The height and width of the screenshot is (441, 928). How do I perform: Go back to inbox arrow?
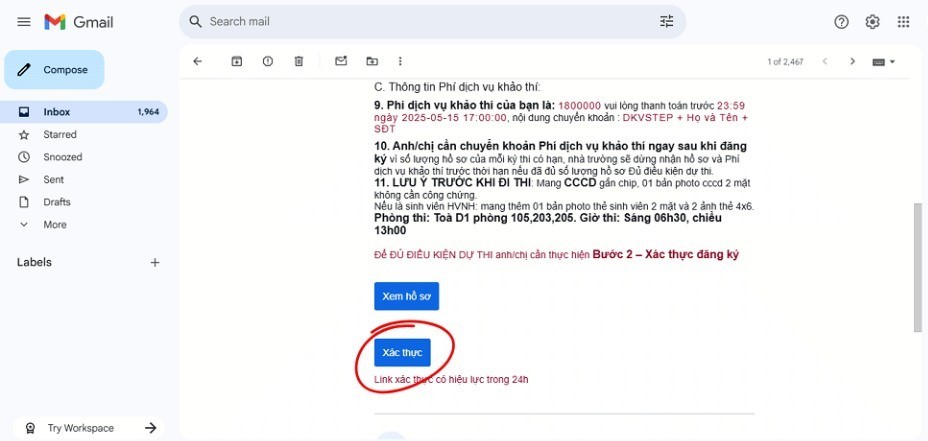tap(198, 61)
